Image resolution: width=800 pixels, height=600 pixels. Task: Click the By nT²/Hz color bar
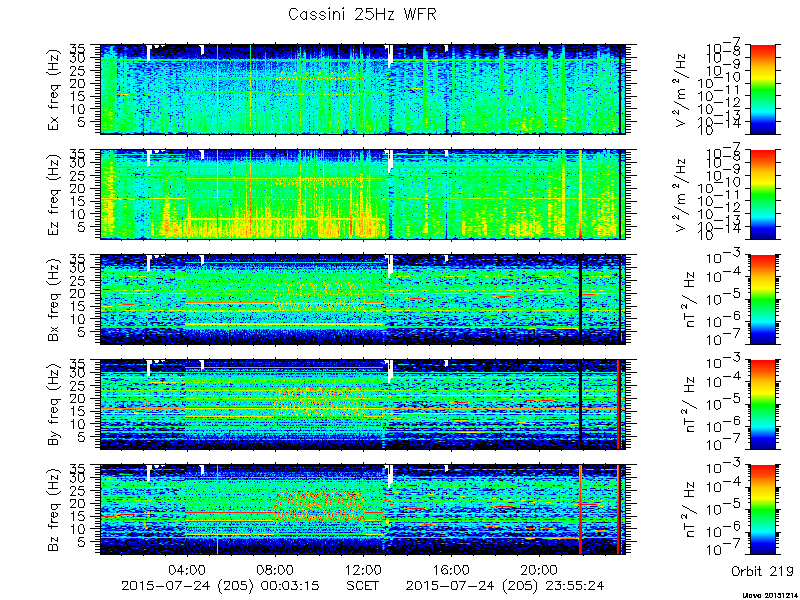(762, 405)
